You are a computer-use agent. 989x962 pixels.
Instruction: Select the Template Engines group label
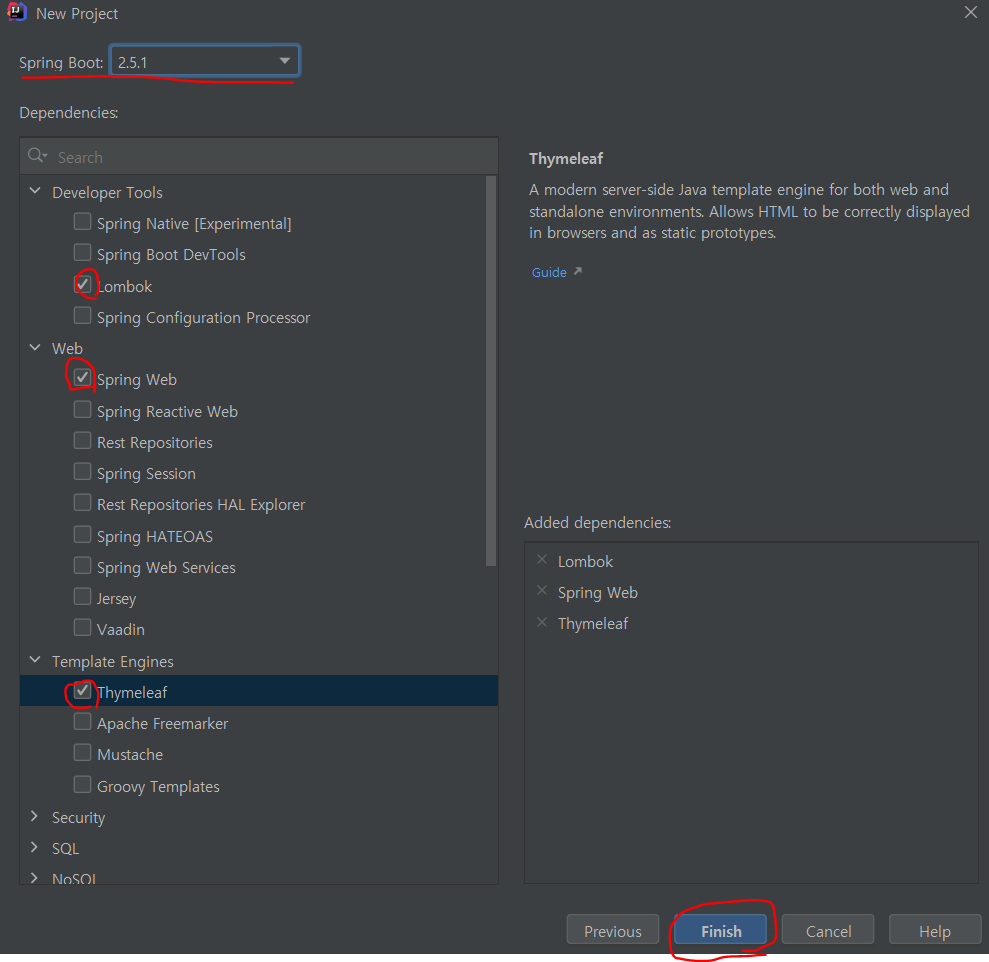112,661
